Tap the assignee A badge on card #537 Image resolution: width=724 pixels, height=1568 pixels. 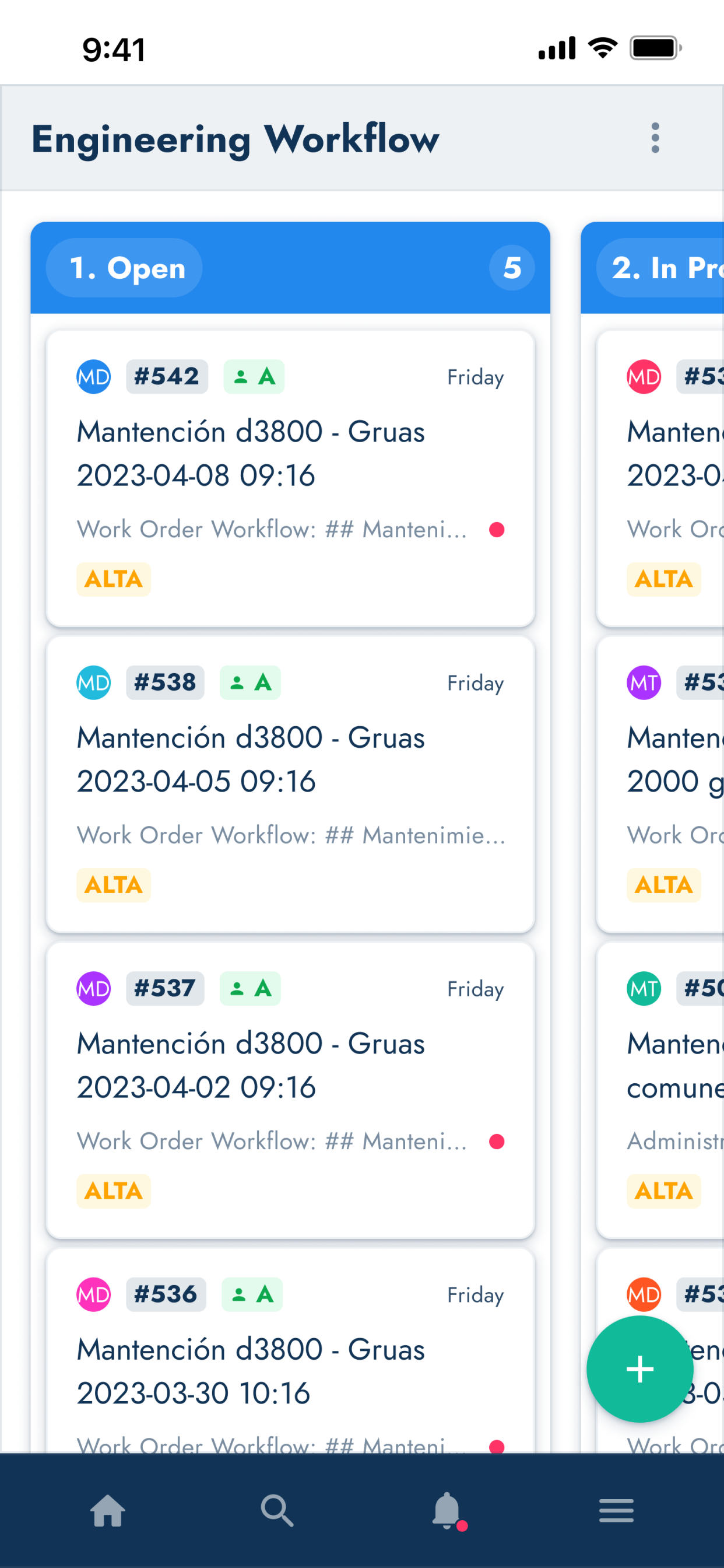coord(250,989)
